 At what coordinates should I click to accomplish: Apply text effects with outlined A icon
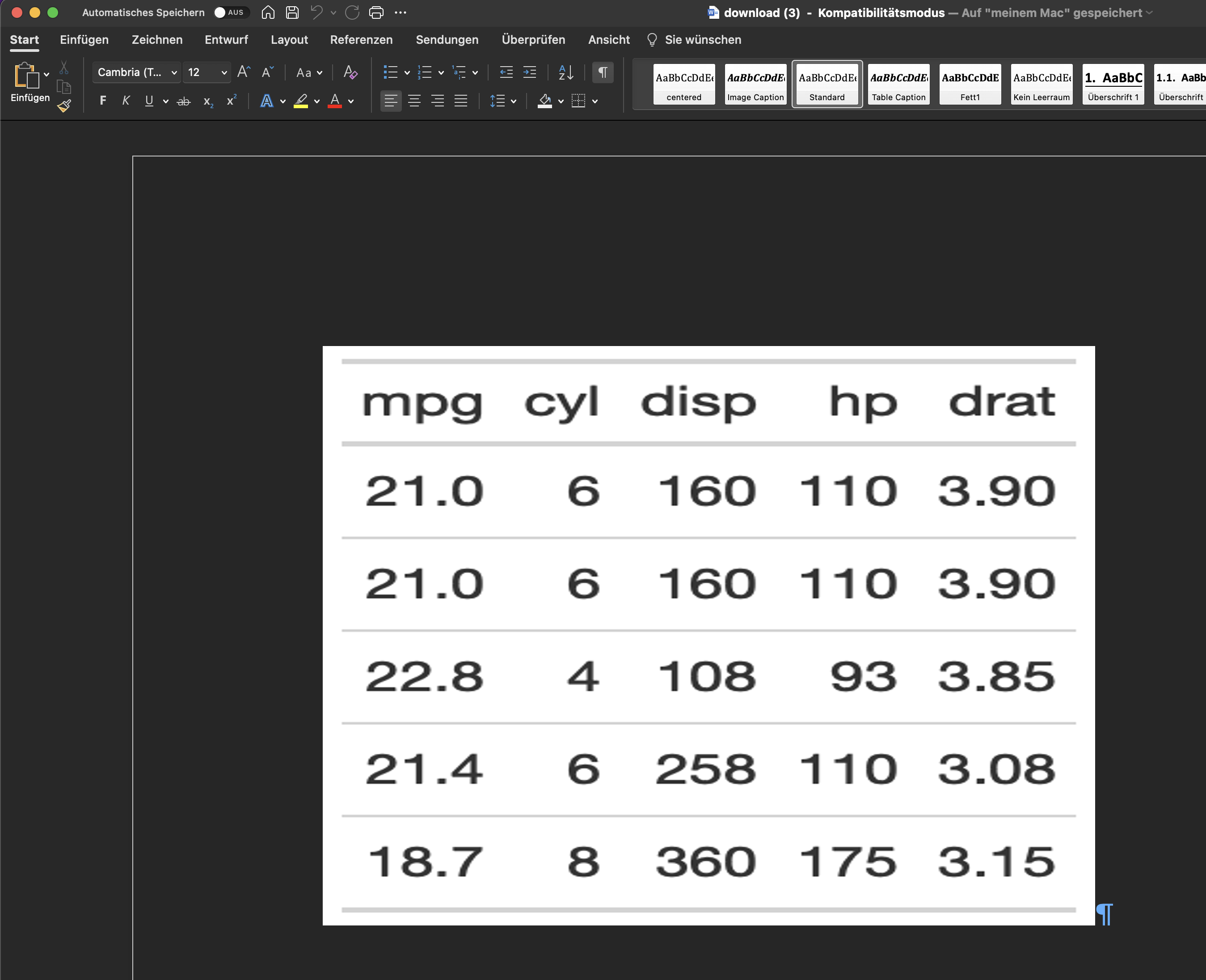pyautogui.click(x=266, y=101)
